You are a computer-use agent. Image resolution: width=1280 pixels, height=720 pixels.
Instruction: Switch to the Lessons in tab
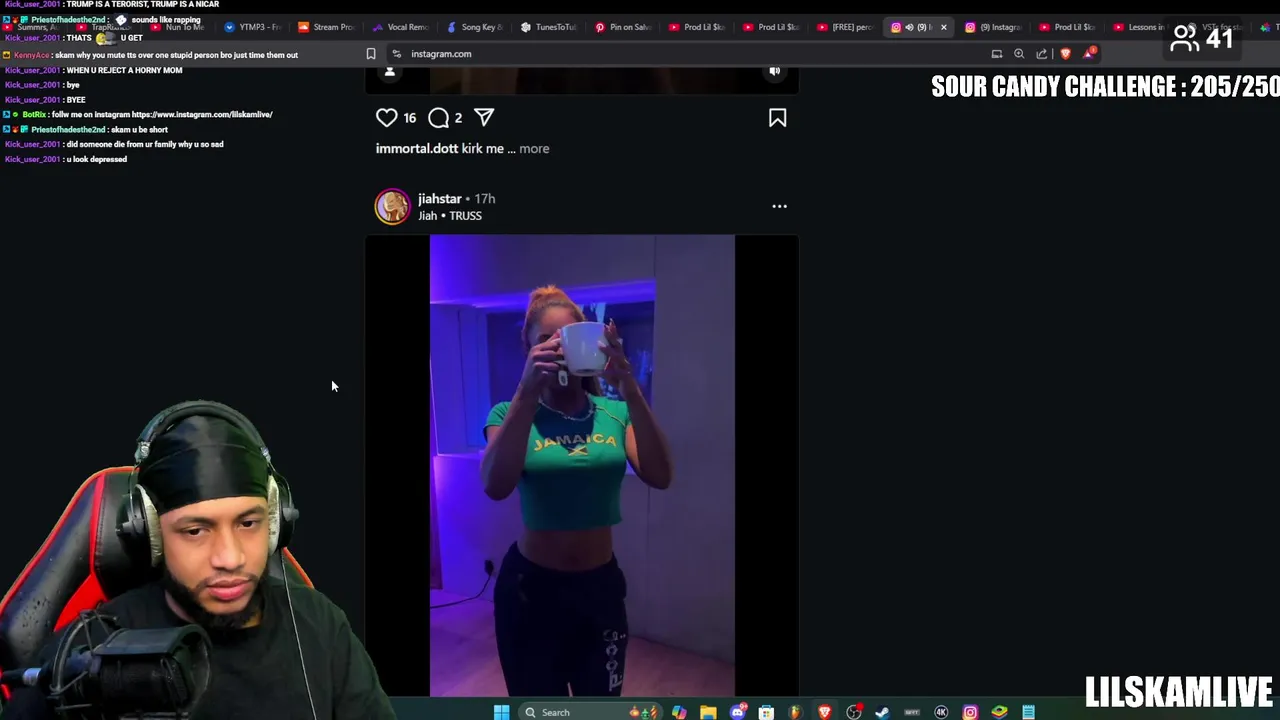[x=1141, y=27]
